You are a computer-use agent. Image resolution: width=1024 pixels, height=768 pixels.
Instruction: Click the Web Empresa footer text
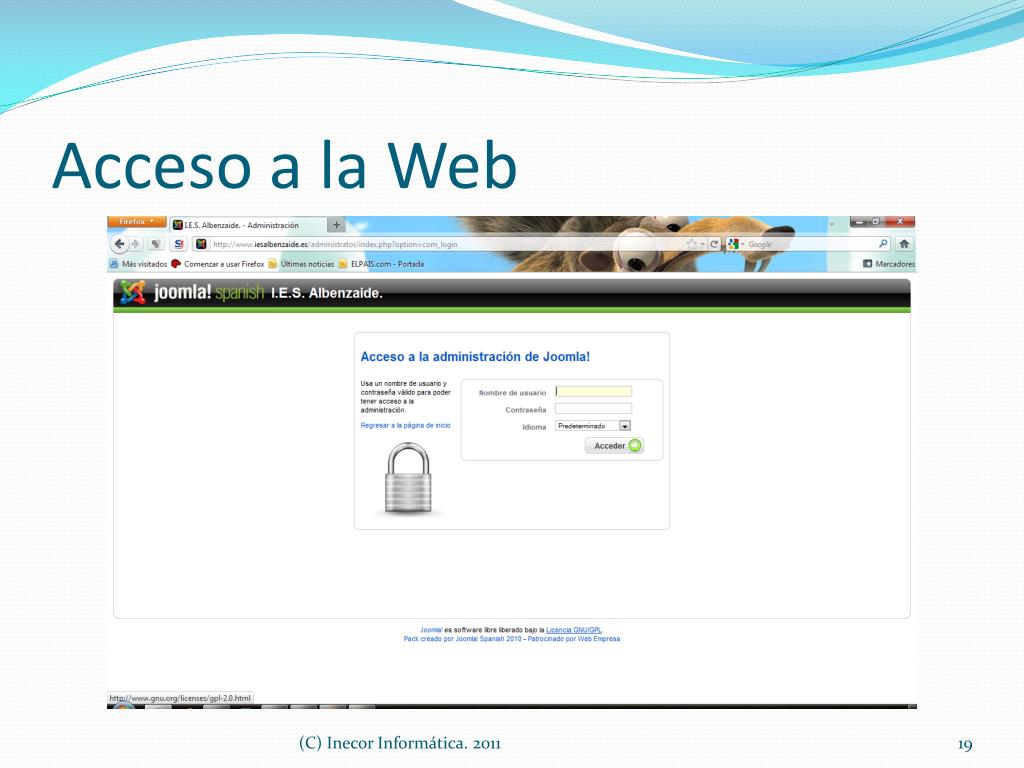(599, 639)
